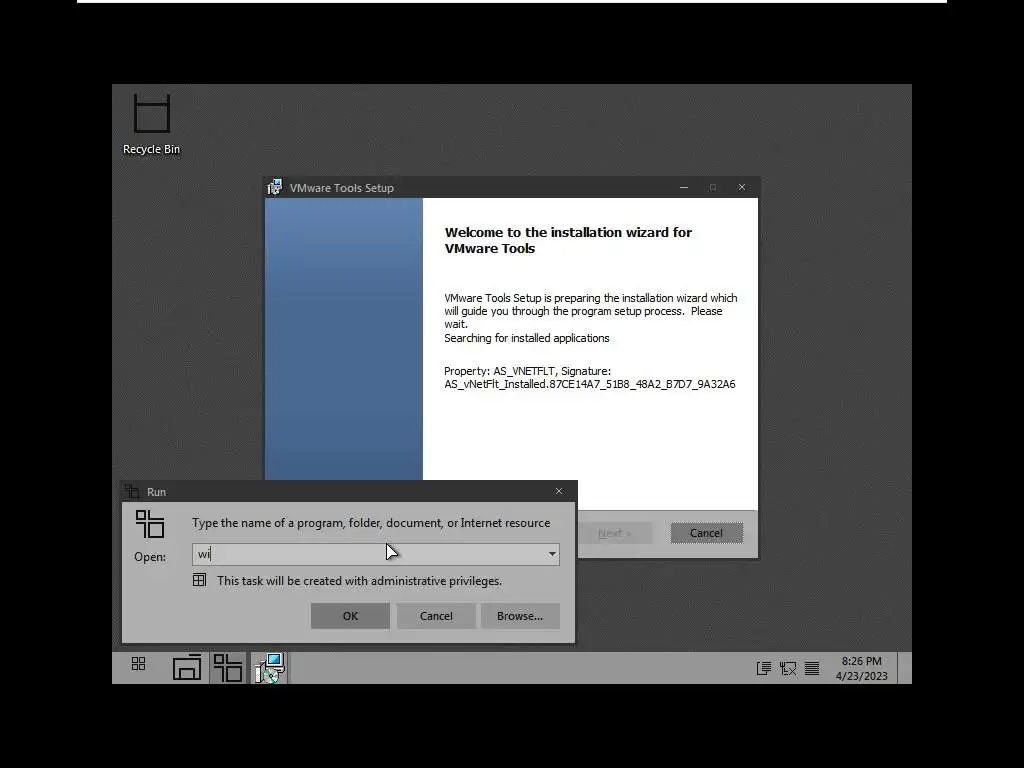Close the VMware Tools Setup window
This screenshot has height=768, width=1024.
coord(741,187)
